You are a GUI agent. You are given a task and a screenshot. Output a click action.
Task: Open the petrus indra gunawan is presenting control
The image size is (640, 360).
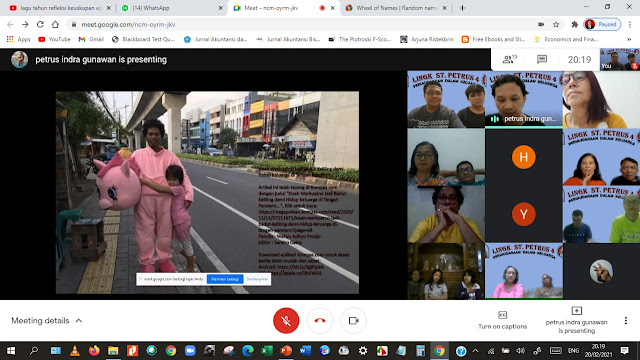click(x=576, y=320)
